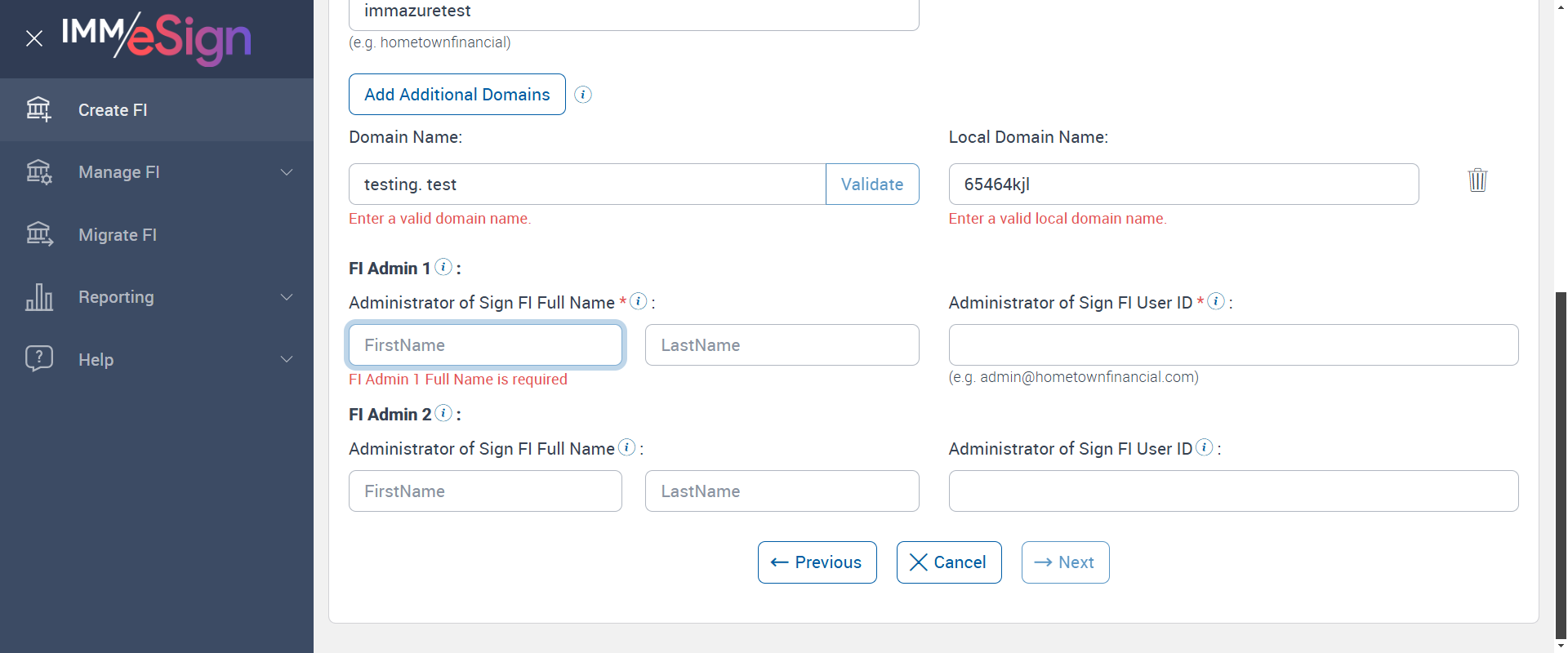The width and height of the screenshot is (1568, 653).
Task: Click the trash icon to delete domain row
Action: point(1477,180)
